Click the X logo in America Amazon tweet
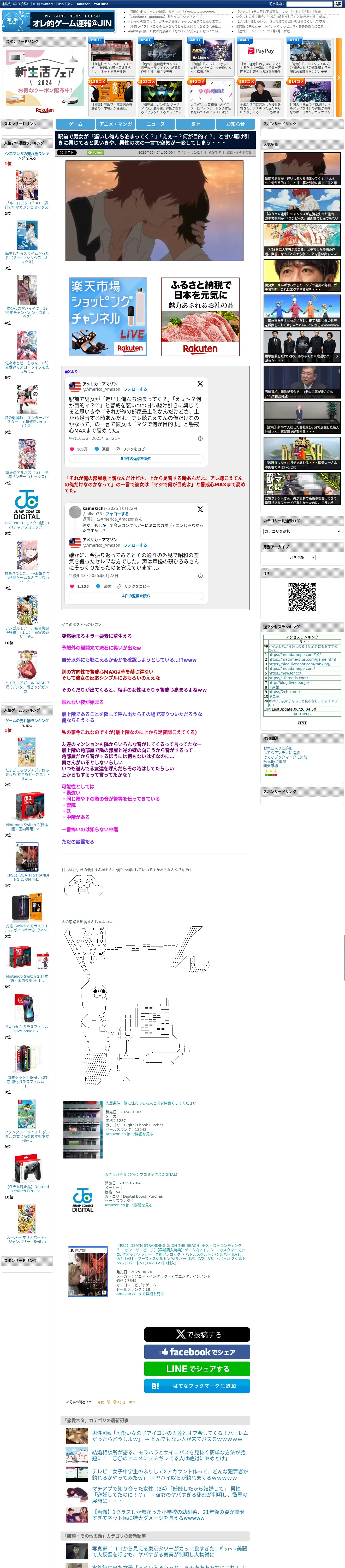 (200, 384)
